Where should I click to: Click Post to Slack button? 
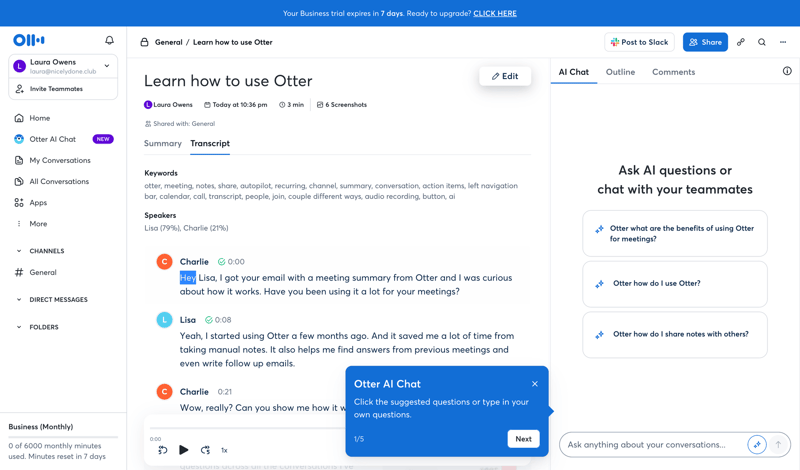639,42
